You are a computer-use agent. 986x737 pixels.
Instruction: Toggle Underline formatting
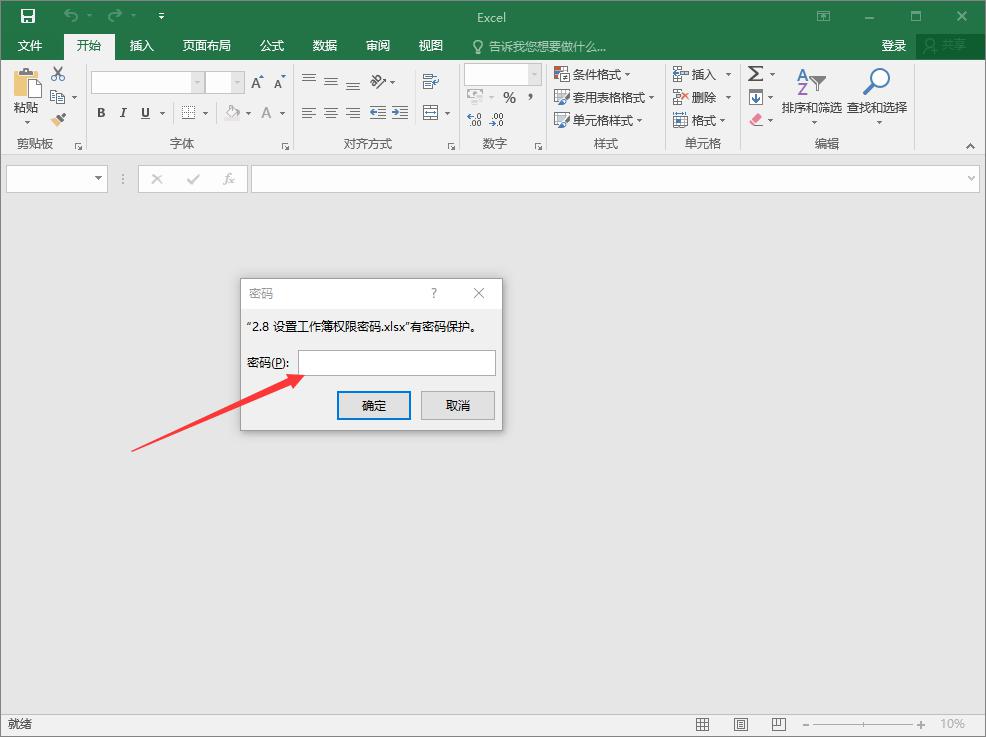pos(146,113)
